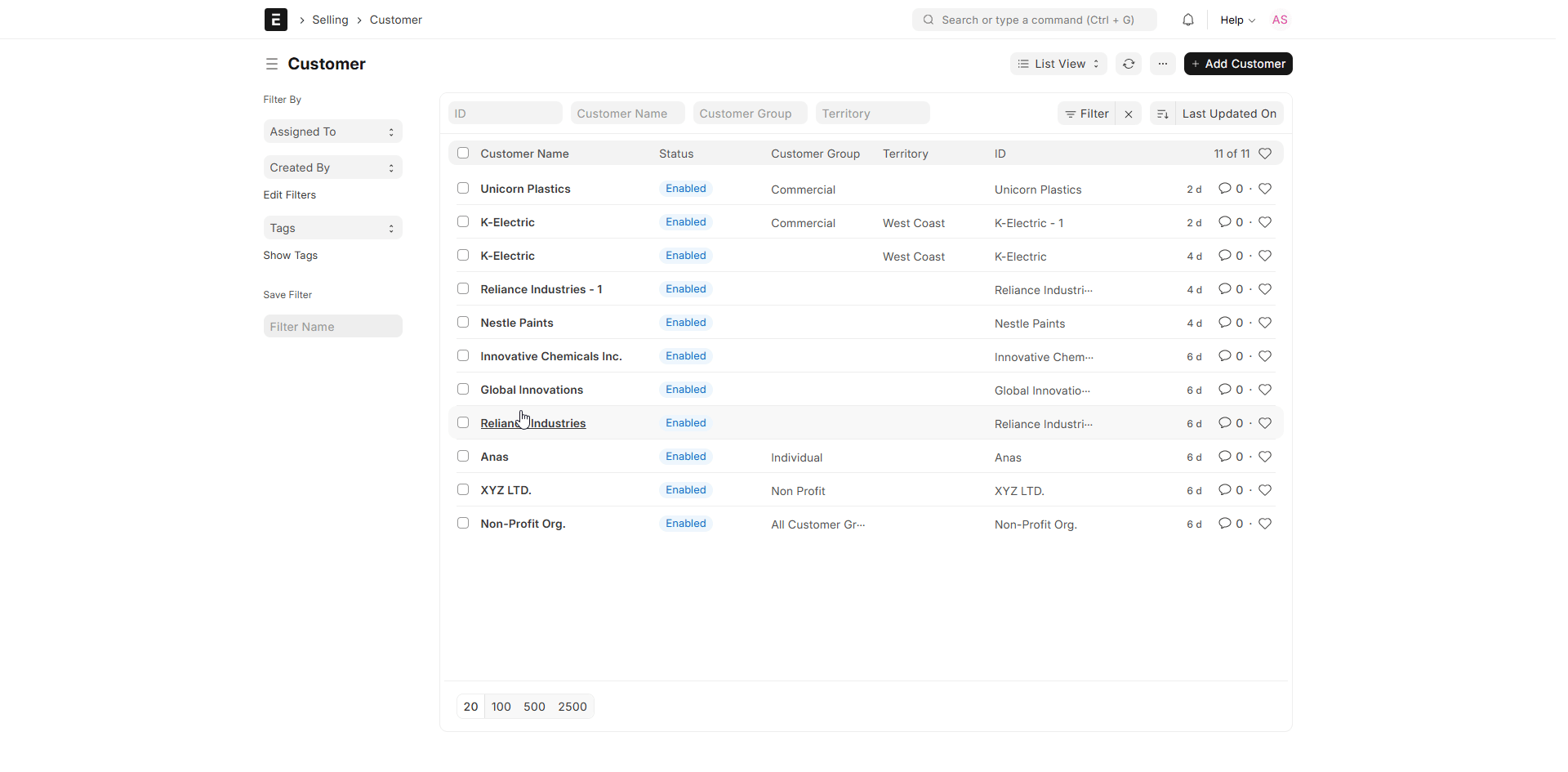This screenshot has width=1568, height=772.
Task: Toggle the sidebar hamburger icon
Action: [272, 64]
